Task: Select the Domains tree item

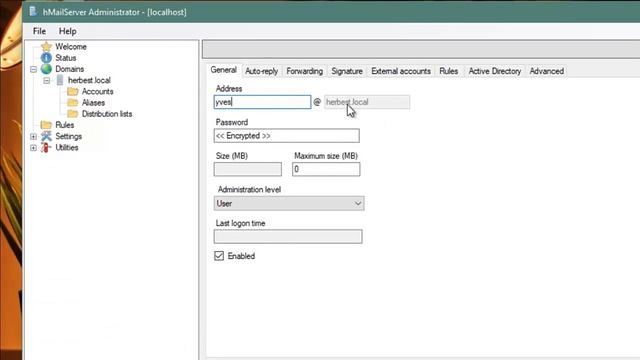Action: [x=70, y=69]
